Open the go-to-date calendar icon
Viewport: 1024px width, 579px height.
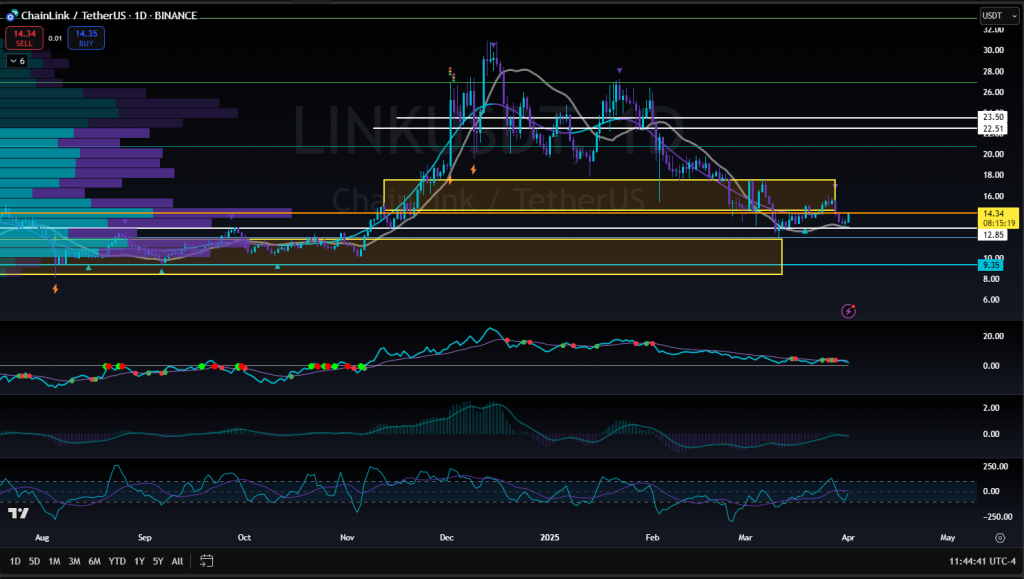[206, 561]
